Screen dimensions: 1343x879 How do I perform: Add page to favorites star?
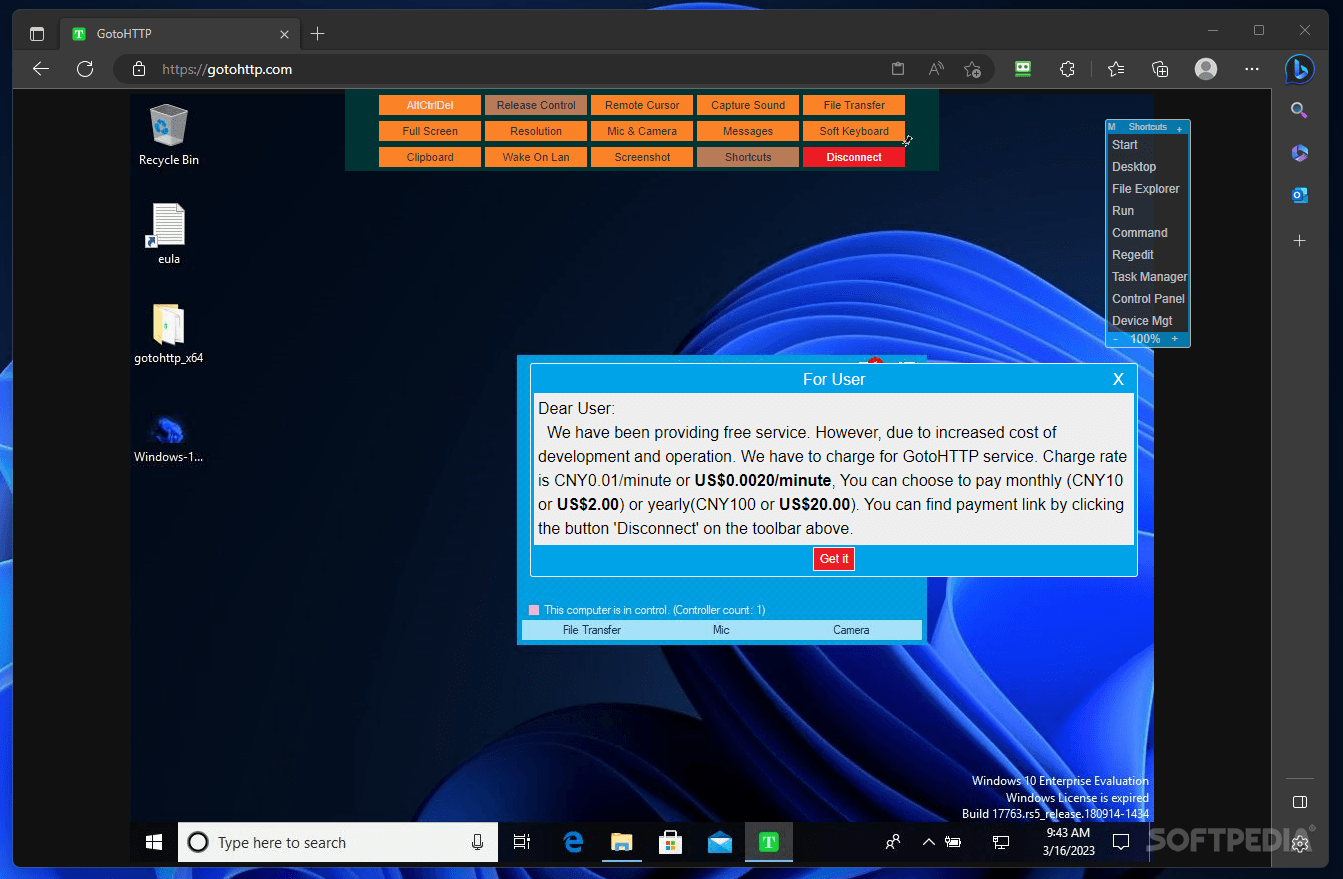[972, 69]
